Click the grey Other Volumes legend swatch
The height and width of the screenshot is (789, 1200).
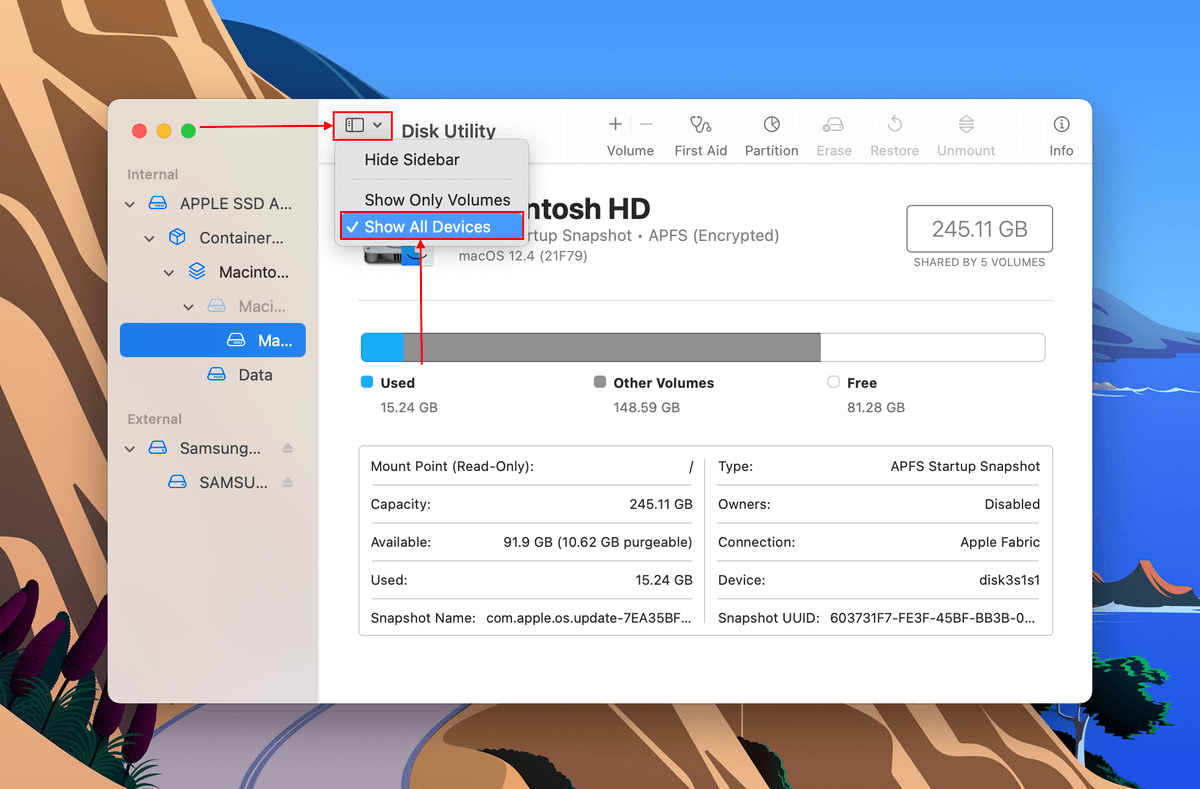point(600,382)
